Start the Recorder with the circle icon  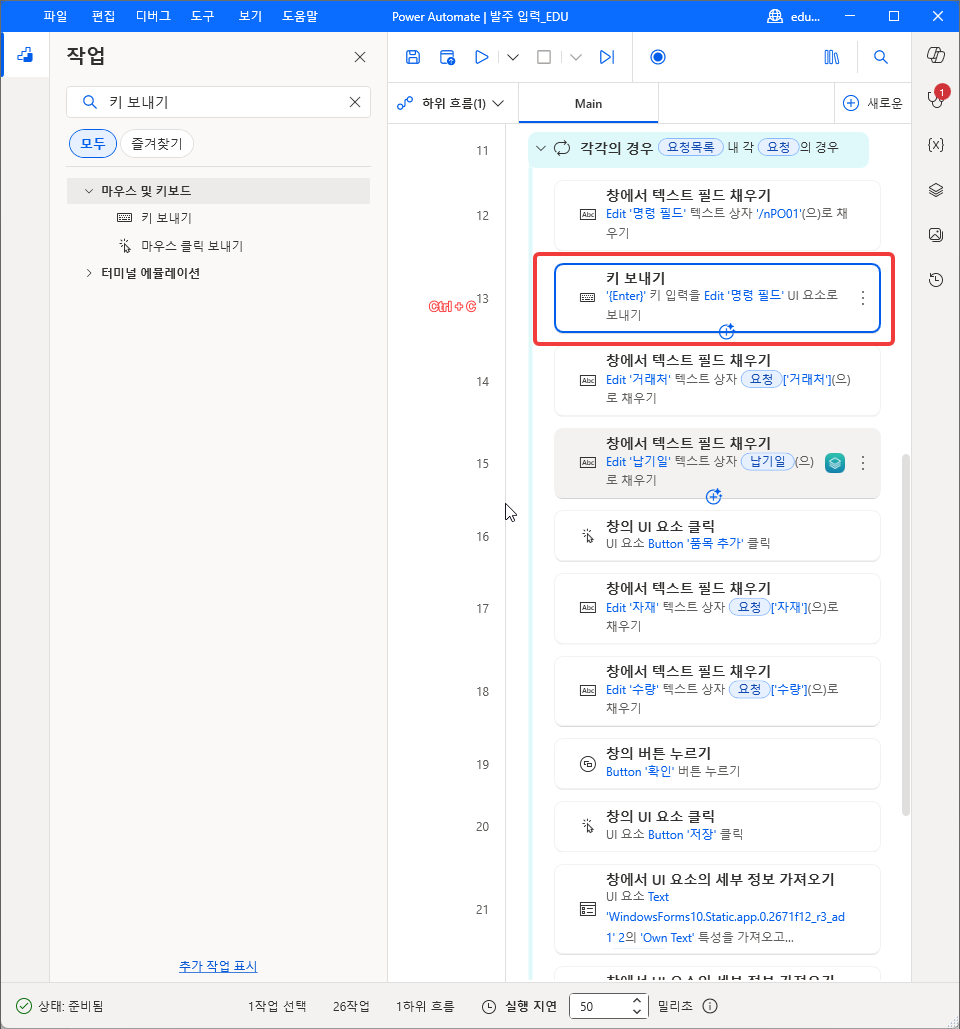pos(657,57)
